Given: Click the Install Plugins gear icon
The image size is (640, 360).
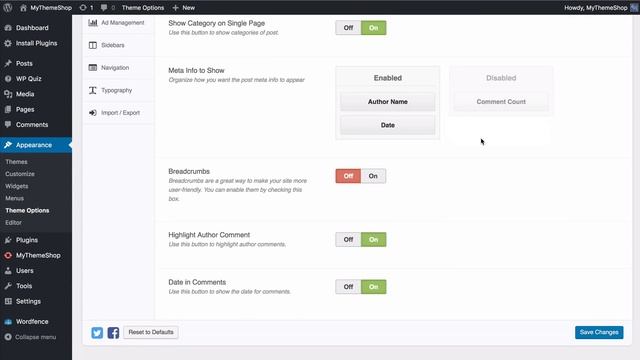Looking at the screenshot, I should click(x=8, y=43).
